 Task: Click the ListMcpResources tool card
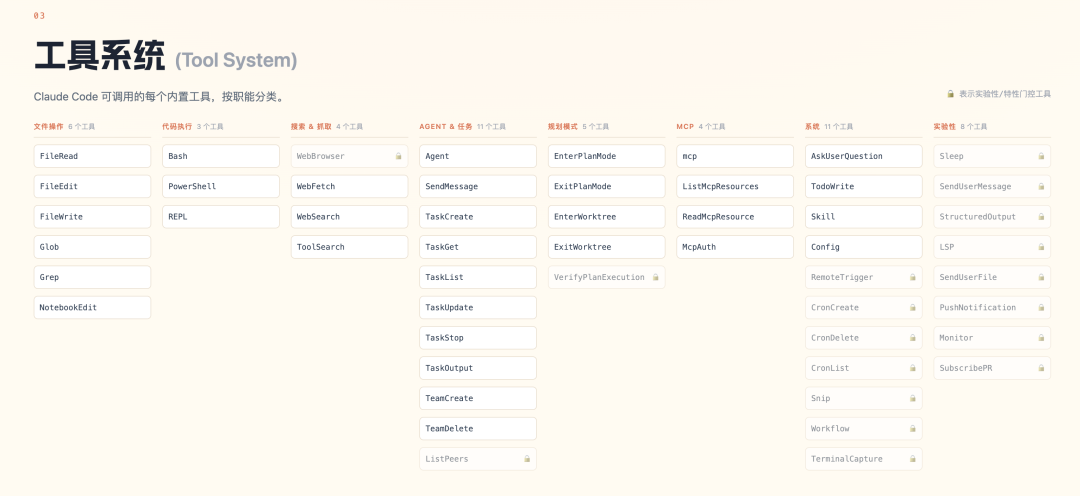[734, 187]
